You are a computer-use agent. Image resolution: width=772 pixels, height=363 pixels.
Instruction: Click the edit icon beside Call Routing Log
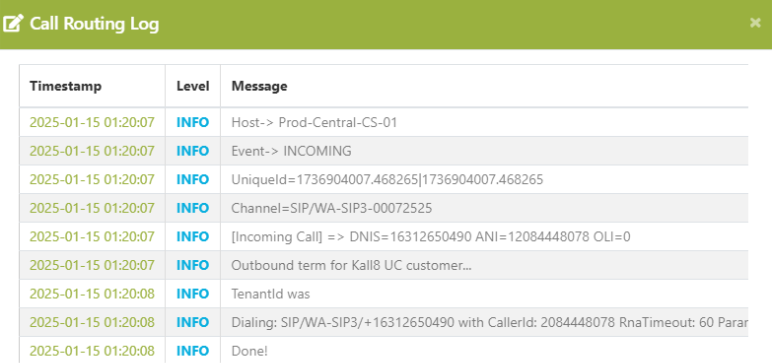pyautogui.click(x=13, y=23)
